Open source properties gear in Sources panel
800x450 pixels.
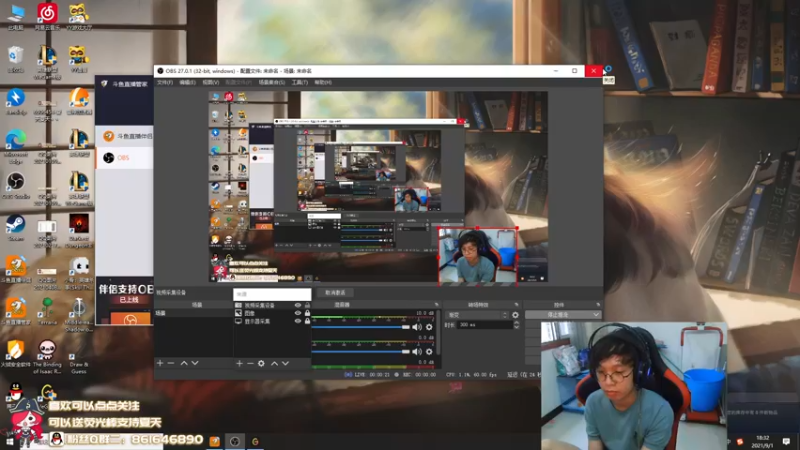click(x=261, y=363)
